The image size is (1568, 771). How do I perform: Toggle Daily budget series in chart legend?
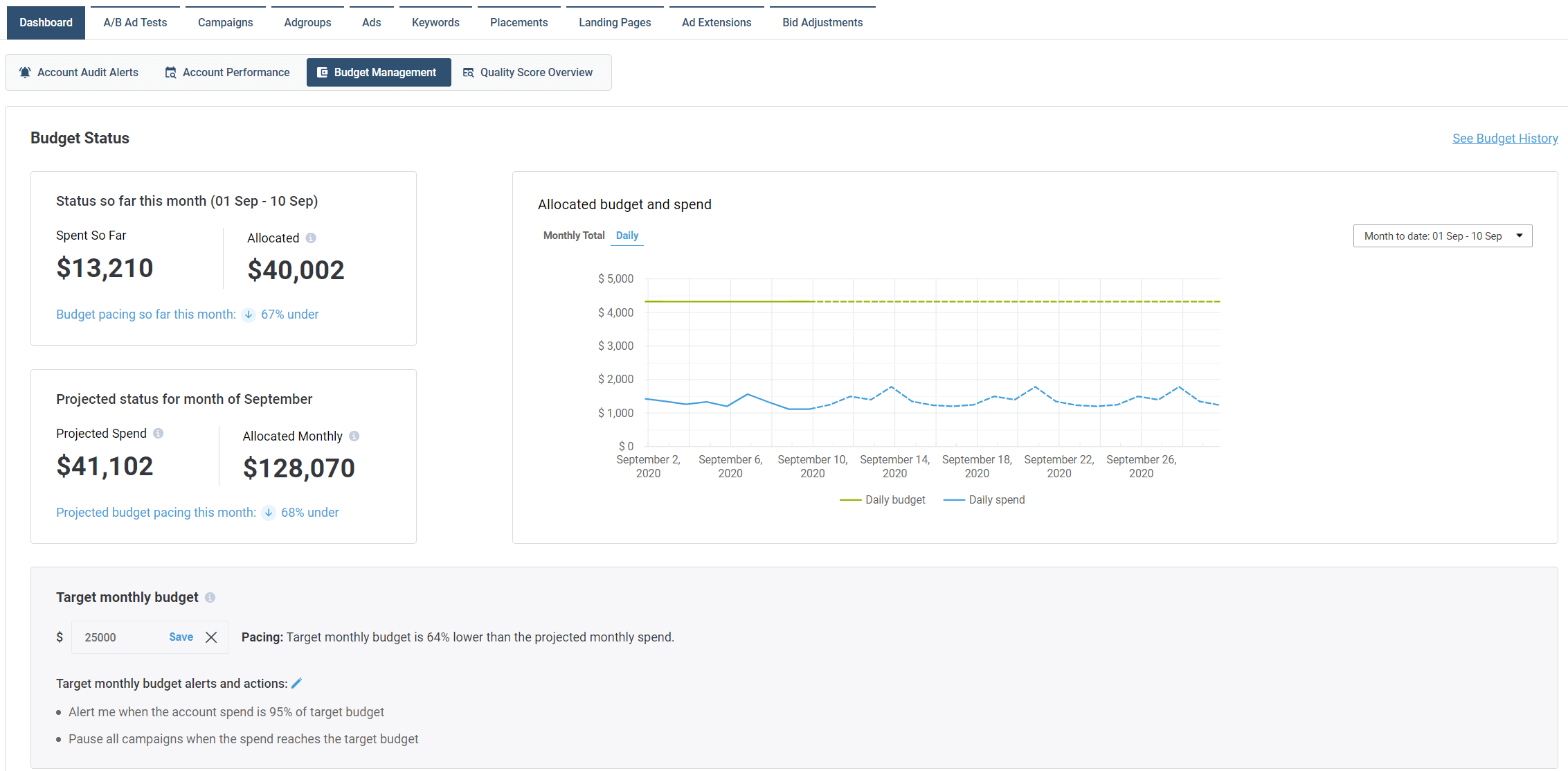883,500
